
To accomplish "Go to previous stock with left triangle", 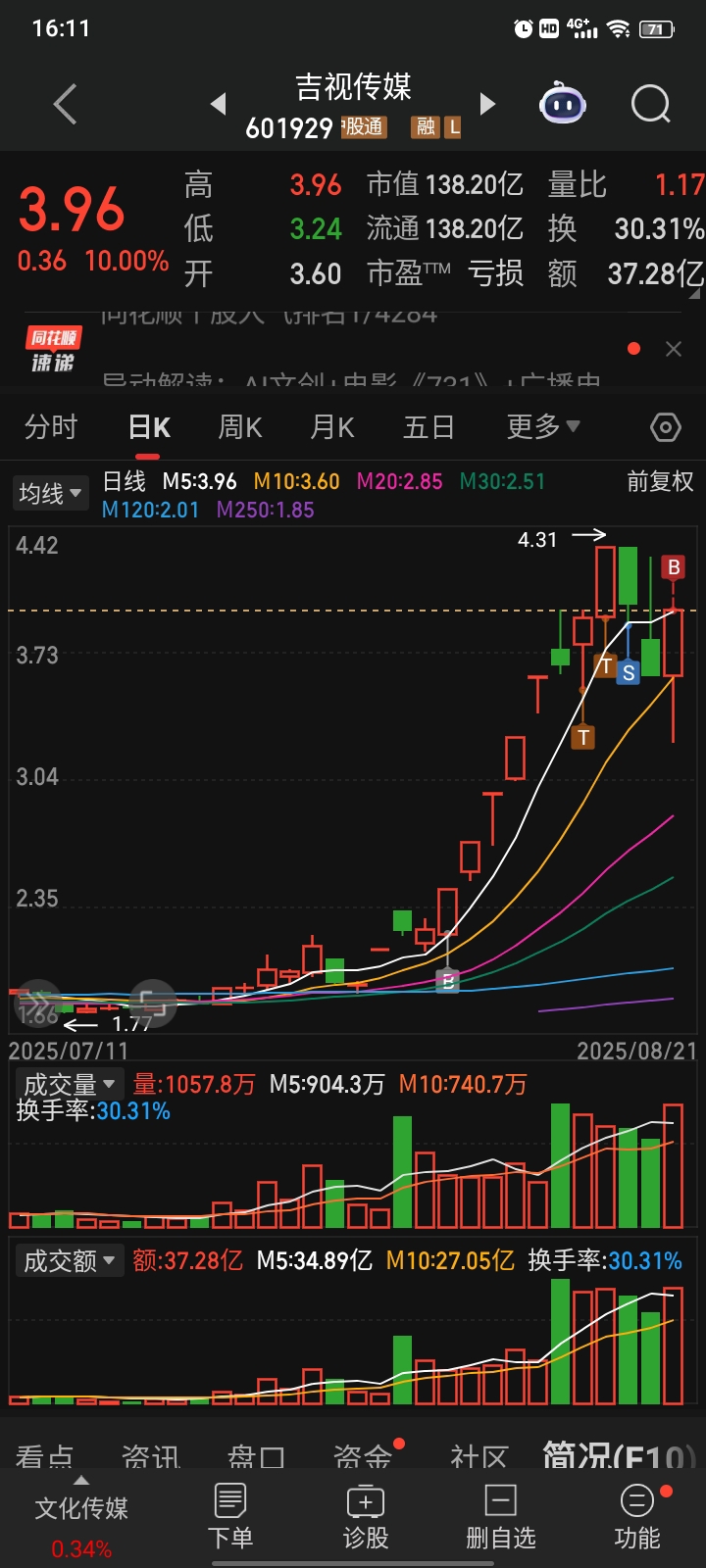I will (219, 103).
